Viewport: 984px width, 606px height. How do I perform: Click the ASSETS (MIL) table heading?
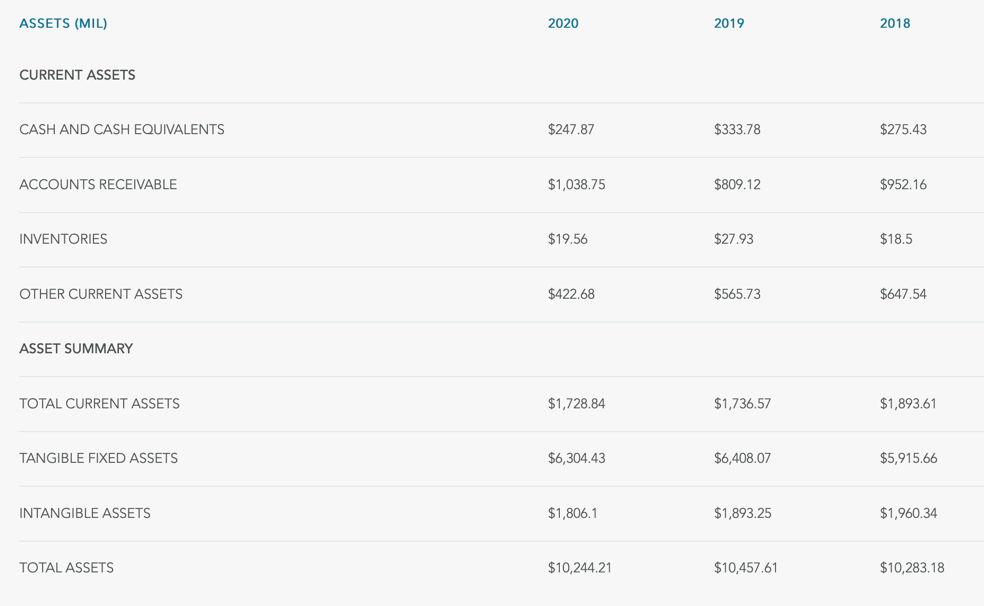[x=63, y=23]
